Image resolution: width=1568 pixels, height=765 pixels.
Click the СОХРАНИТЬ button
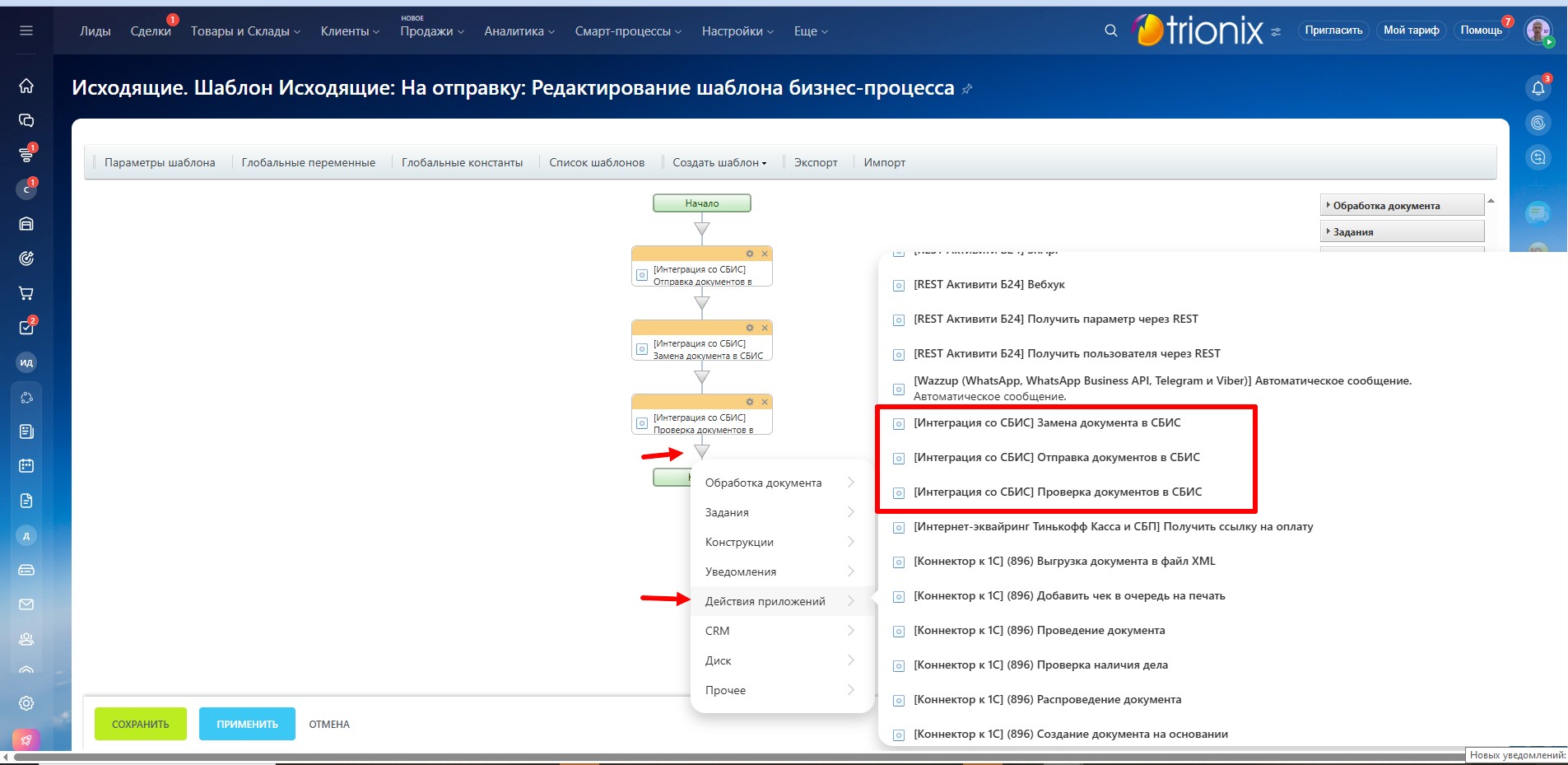point(140,724)
